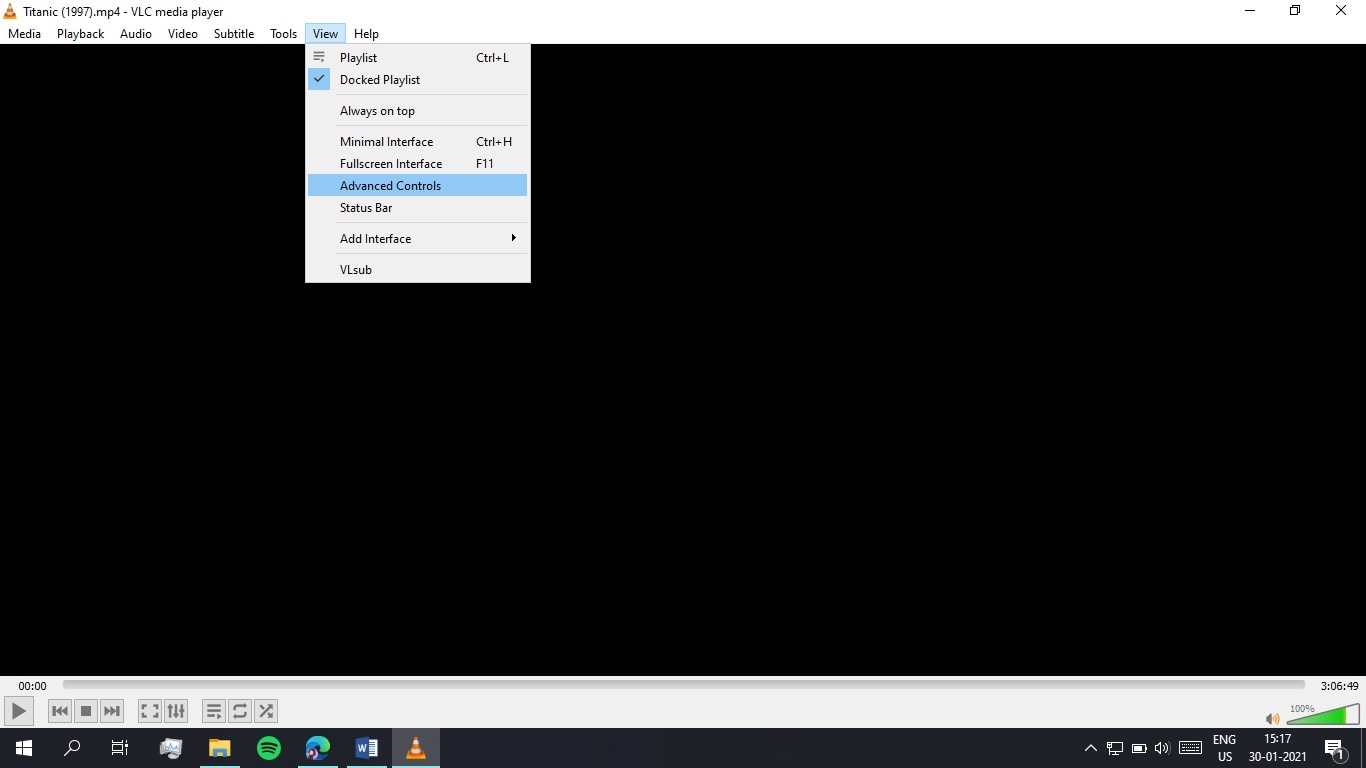Screen dimensions: 1366x768
Task: Toggle fullscreen video button
Action: 150,711
